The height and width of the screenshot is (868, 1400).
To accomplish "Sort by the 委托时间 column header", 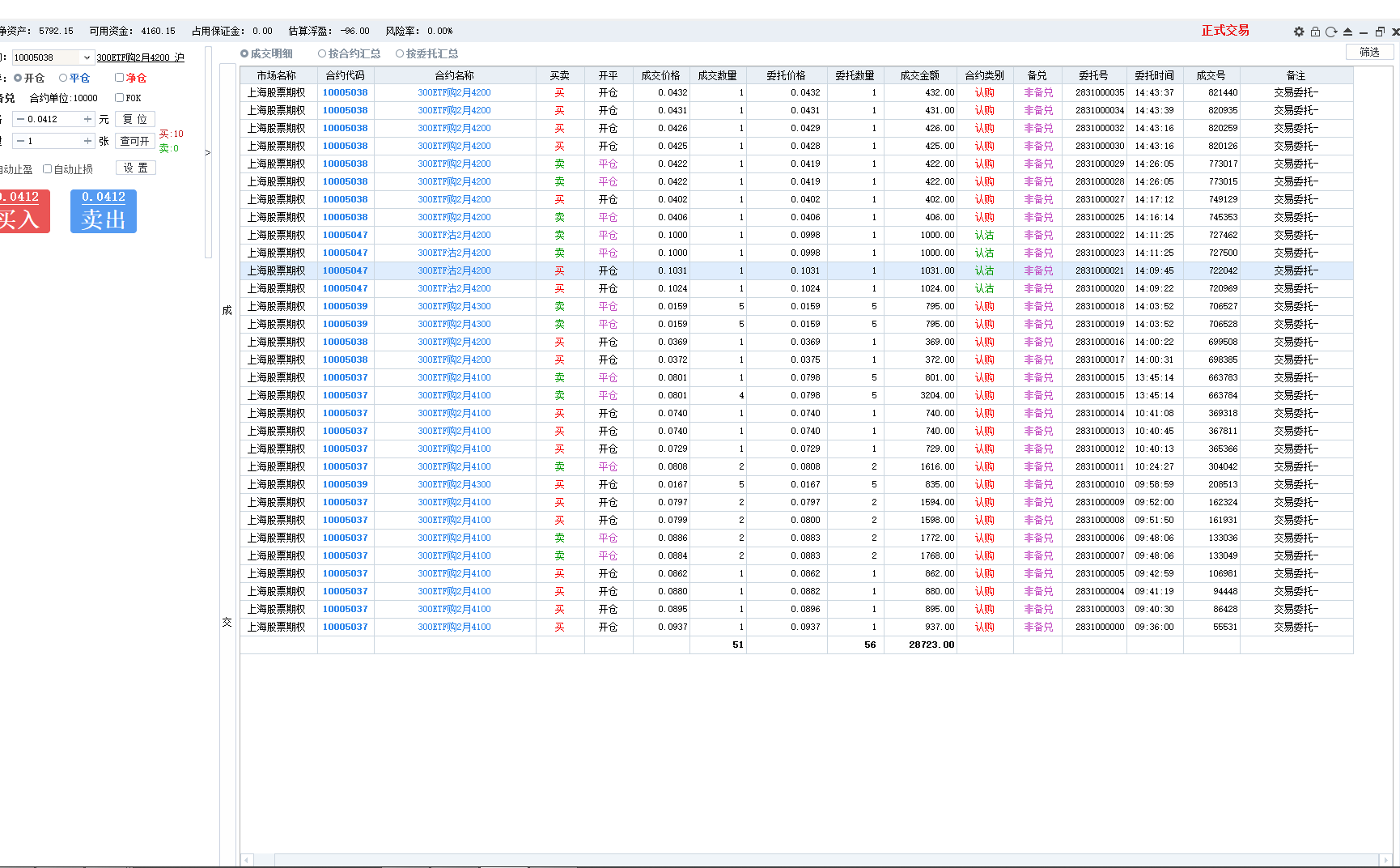I will pyautogui.click(x=1154, y=75).
